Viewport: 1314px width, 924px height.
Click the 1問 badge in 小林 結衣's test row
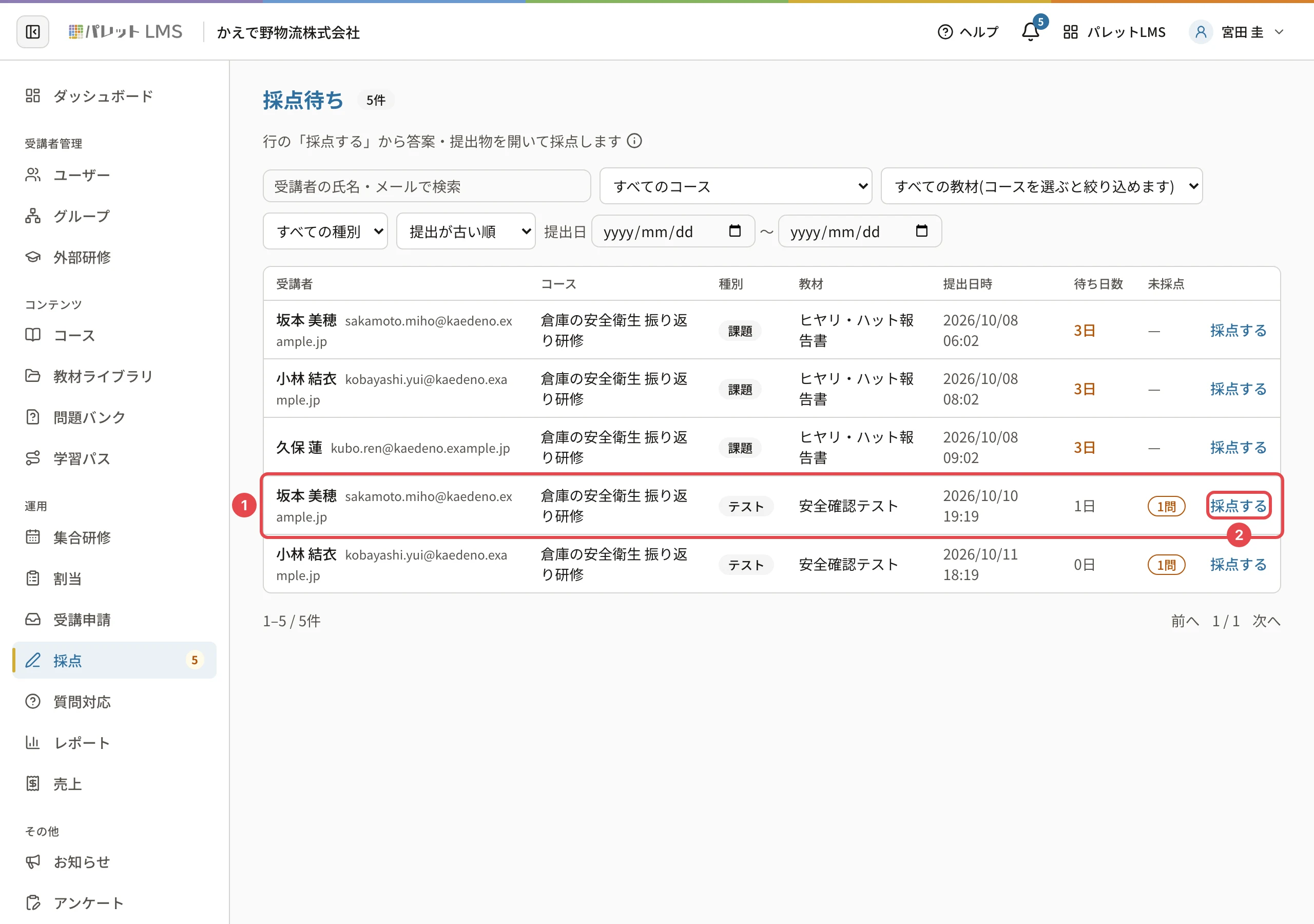coord(1166,565)
